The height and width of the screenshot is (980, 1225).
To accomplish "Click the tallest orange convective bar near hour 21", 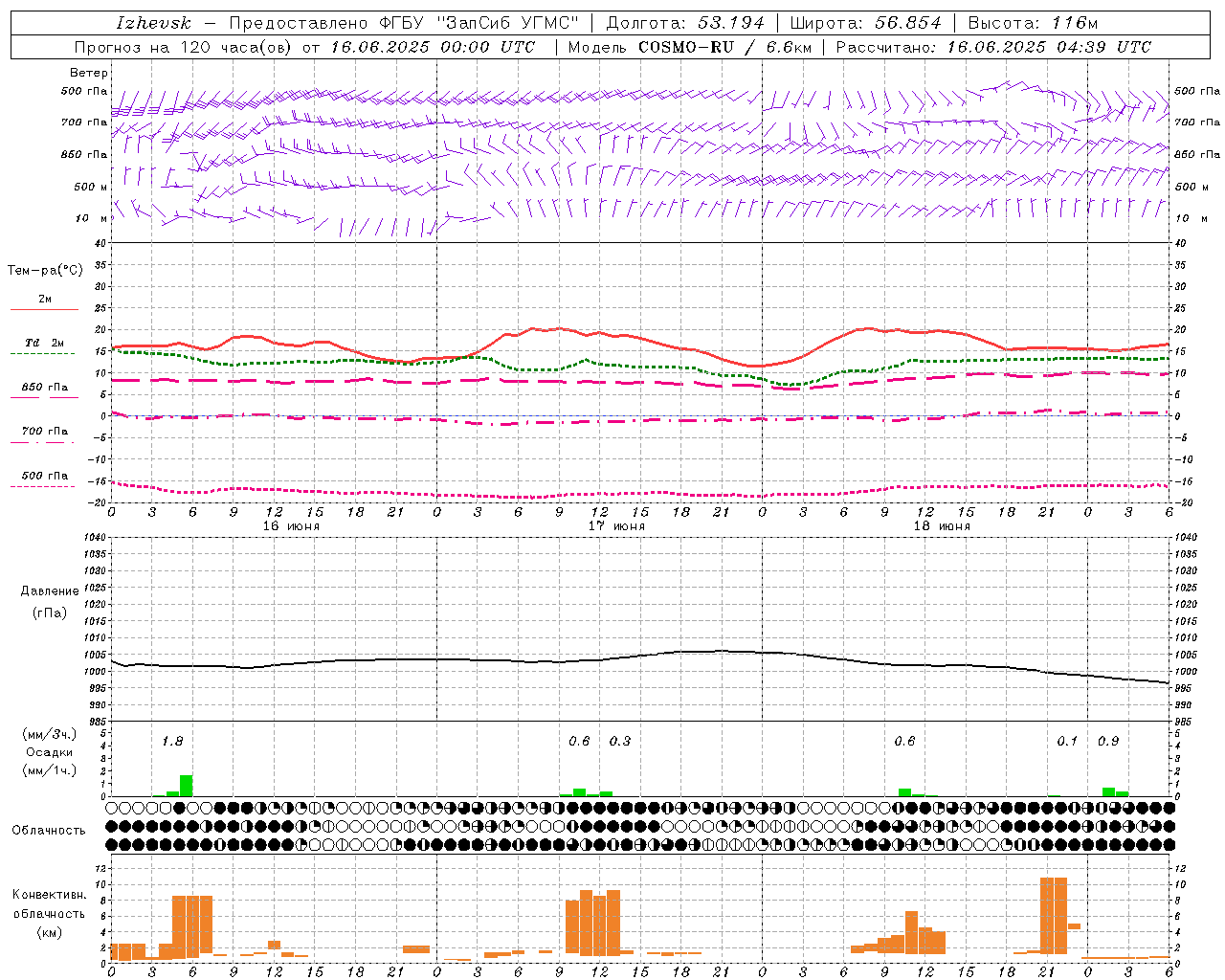I will (1054, 916).
